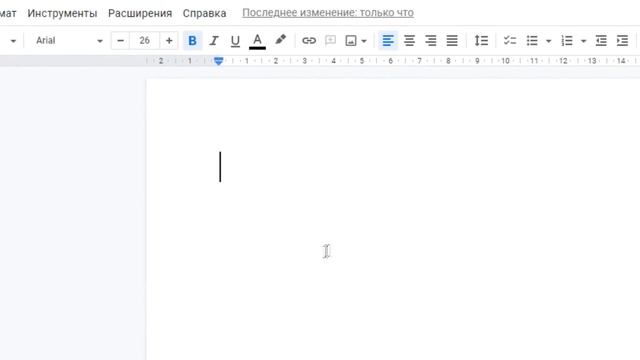Toggle underline formatting
This screenshot has height=360, width=640.
pyautogui.click(x=235, y=40)
